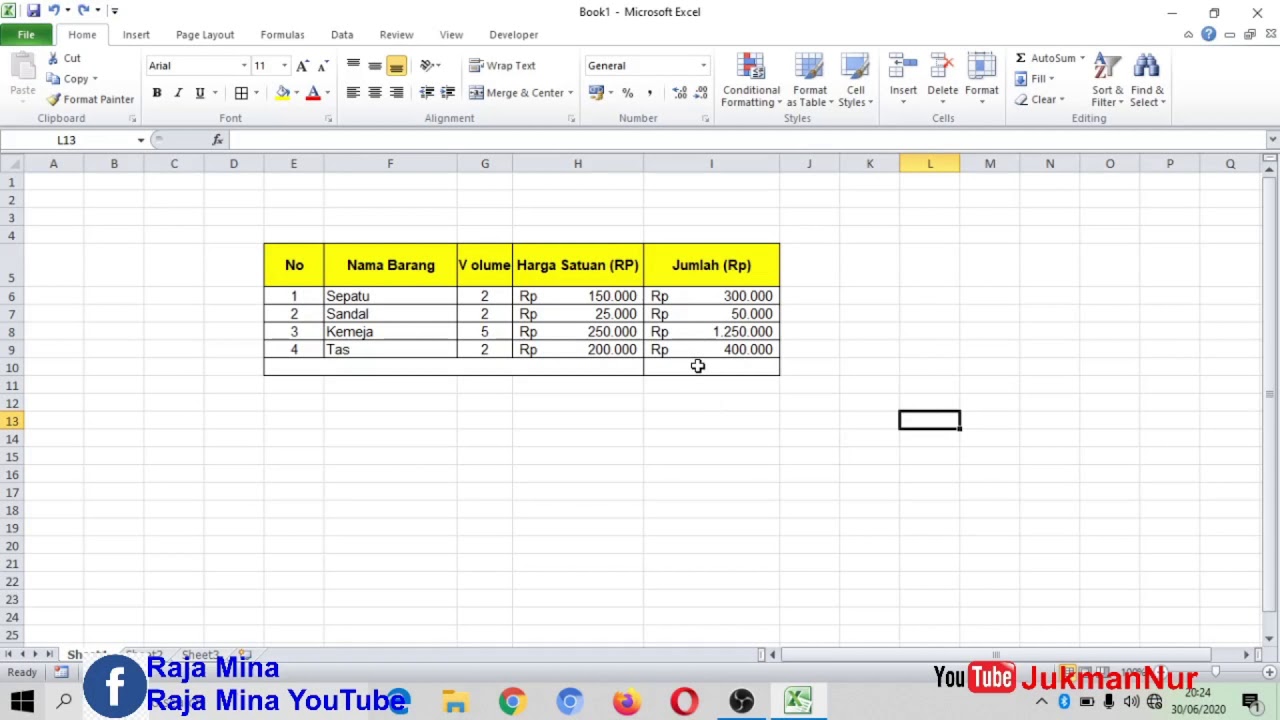1280x720 pixels.
Task: Apply percent style
Action: [628, 93]
